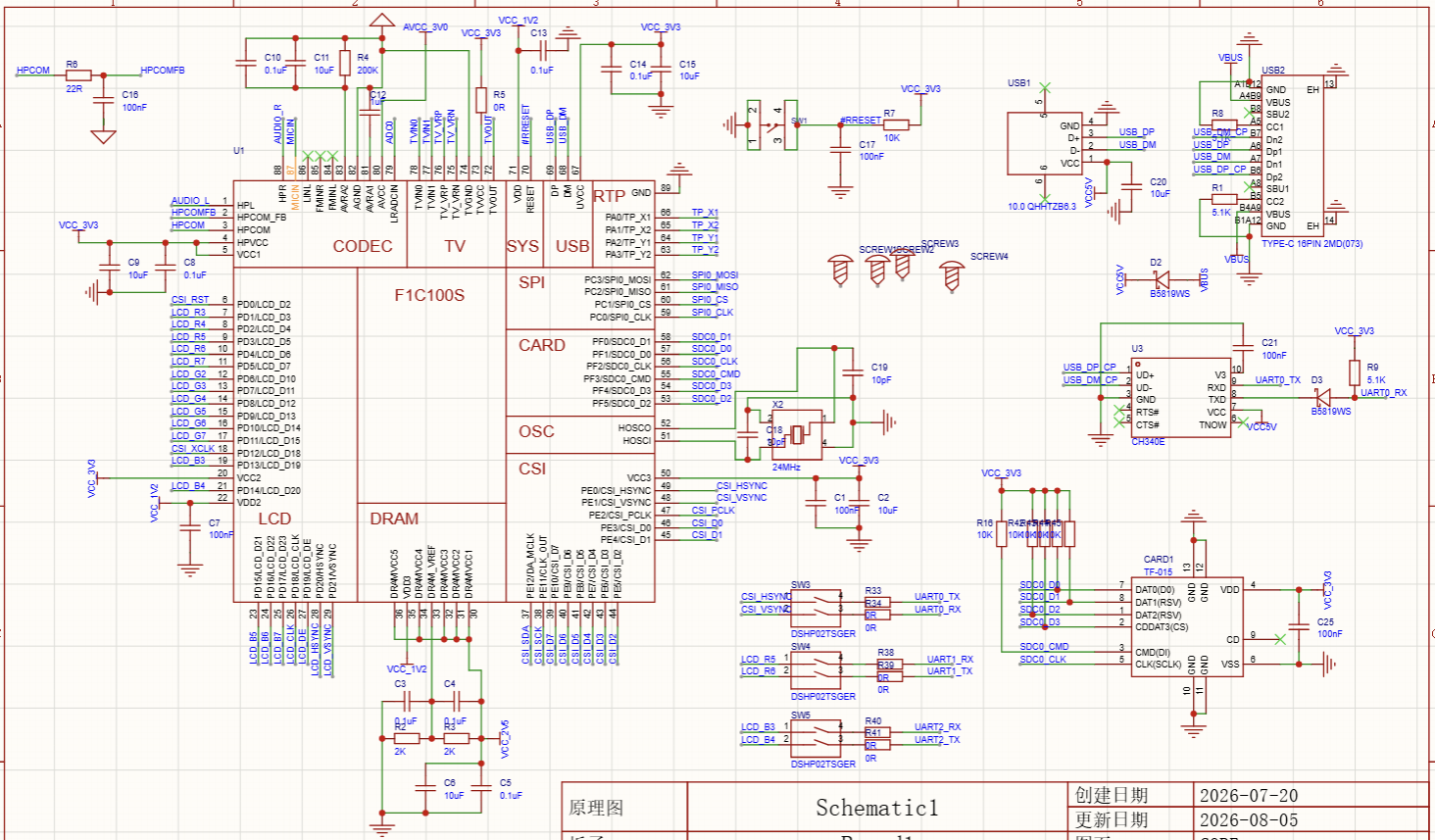Image resolution: width=1435 pixels, height=840 pixels.
Task: Click the CARD section label
Action: point(542,345)
